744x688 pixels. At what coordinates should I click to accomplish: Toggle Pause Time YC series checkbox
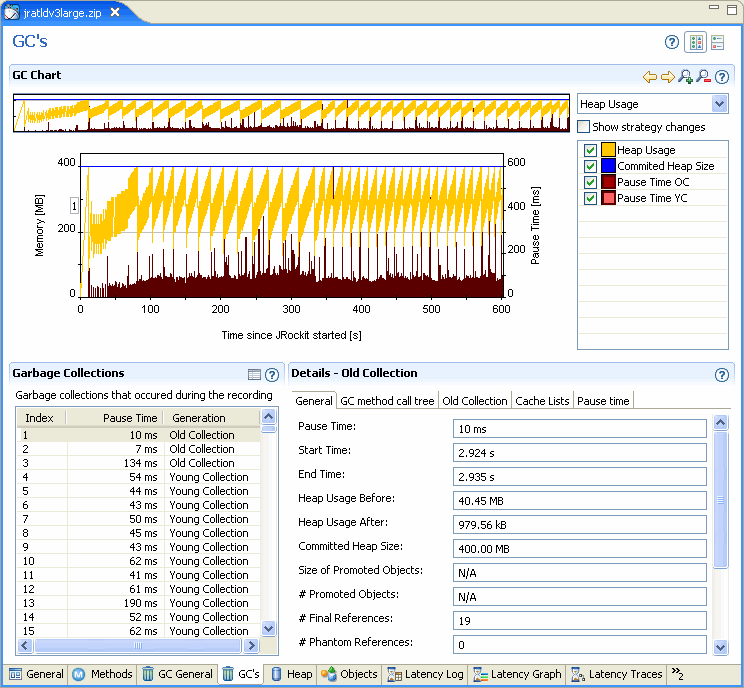point(591,198)
